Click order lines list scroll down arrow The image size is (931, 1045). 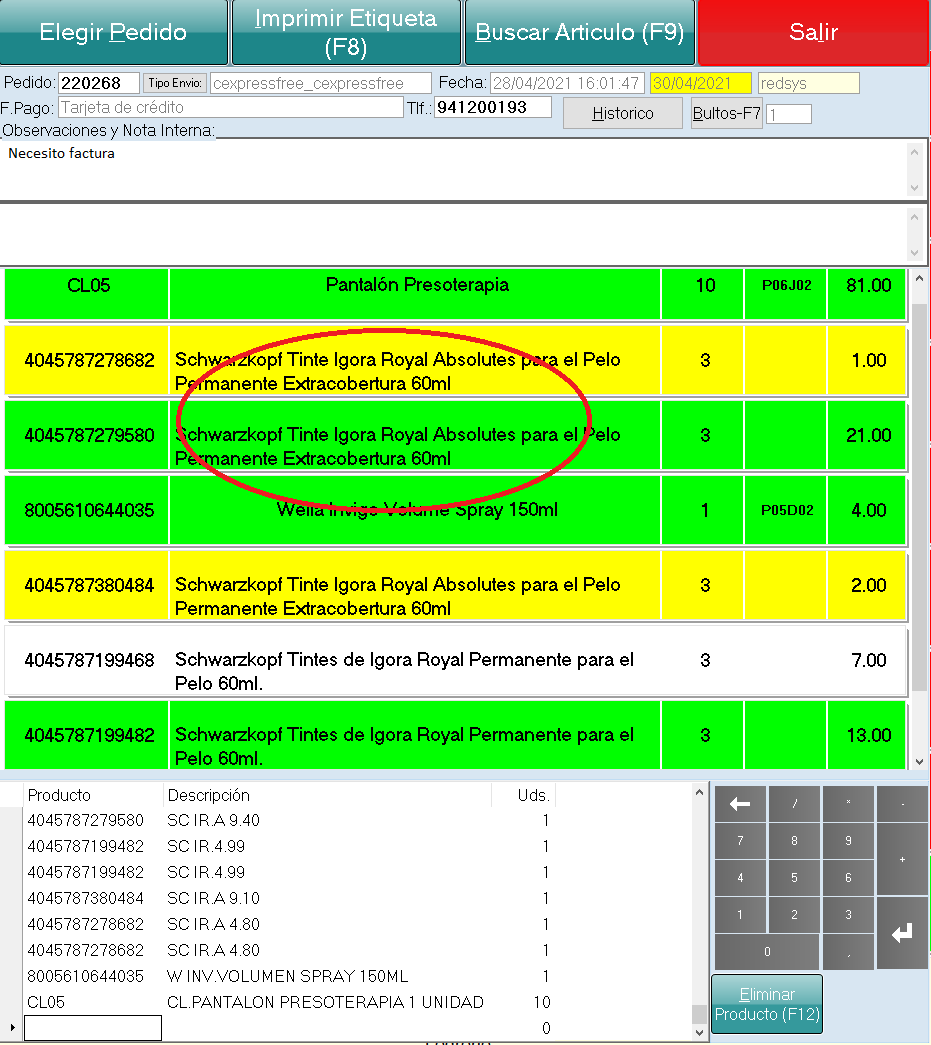click(920, 761)
